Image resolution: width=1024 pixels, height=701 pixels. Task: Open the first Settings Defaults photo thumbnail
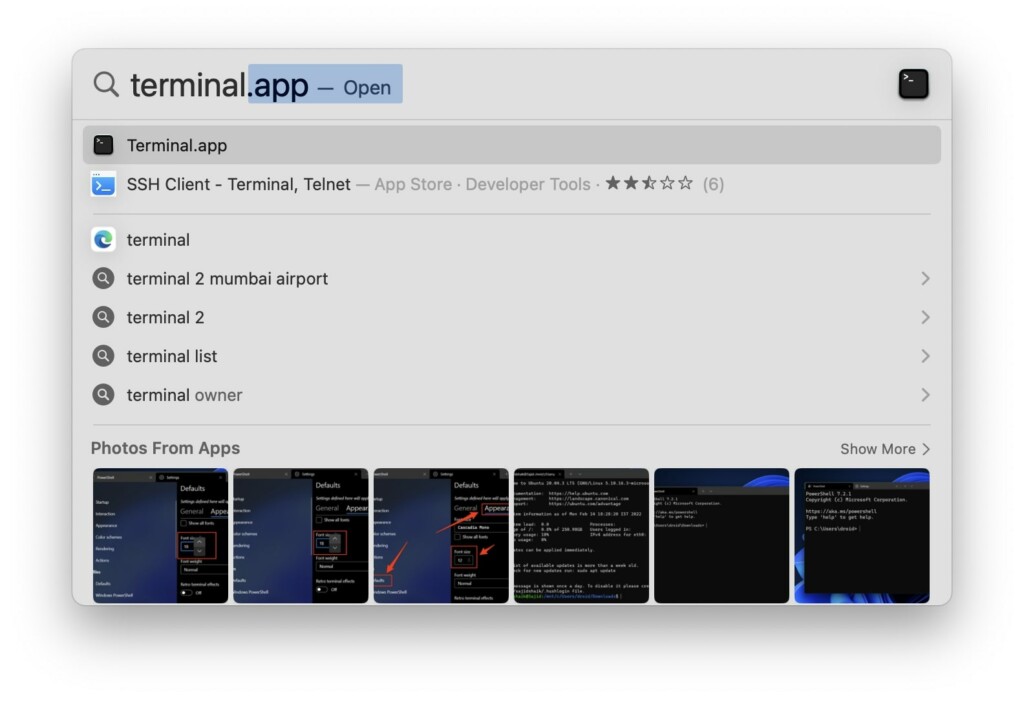click(160, 536)
